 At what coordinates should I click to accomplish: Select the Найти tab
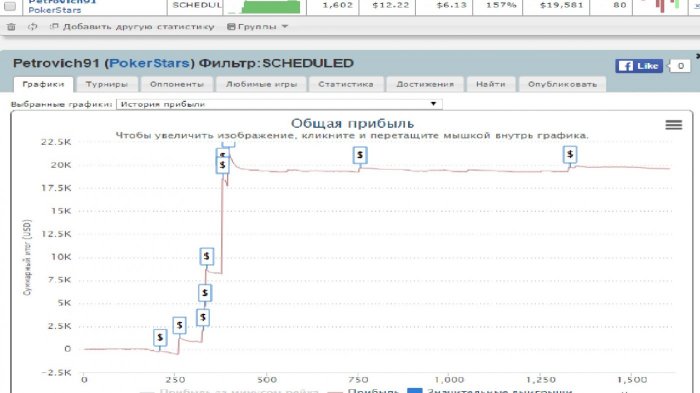coord(491,84)
